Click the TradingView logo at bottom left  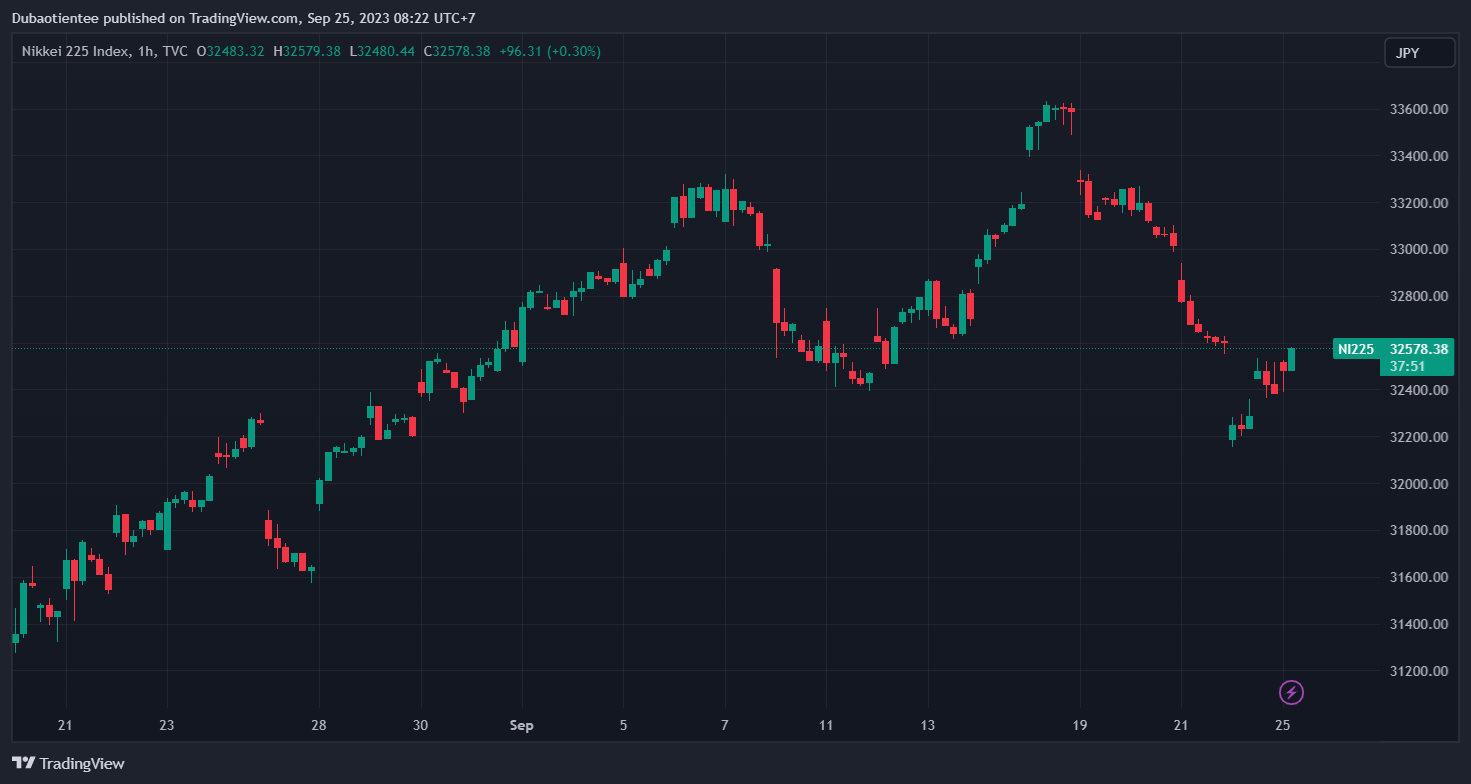[x=68, y=763]
